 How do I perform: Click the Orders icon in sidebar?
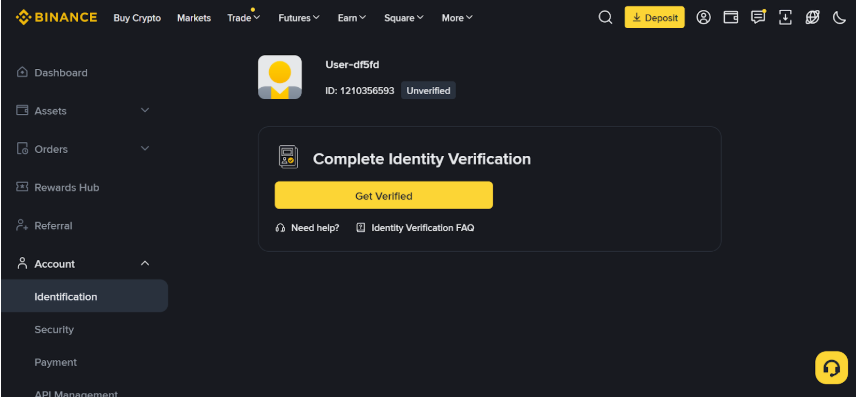point(22,149)
